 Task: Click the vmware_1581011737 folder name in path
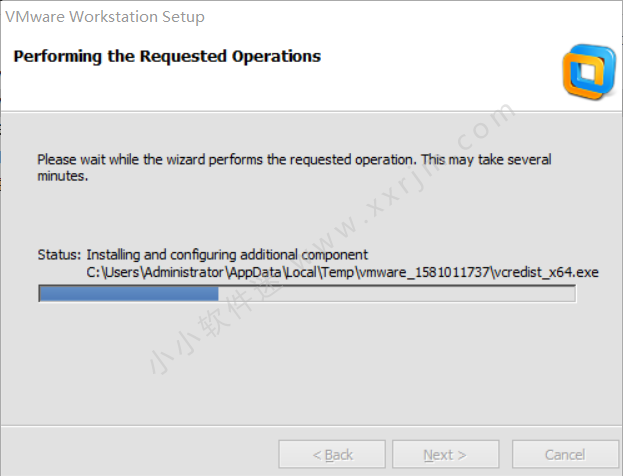[x=424, y=271]
